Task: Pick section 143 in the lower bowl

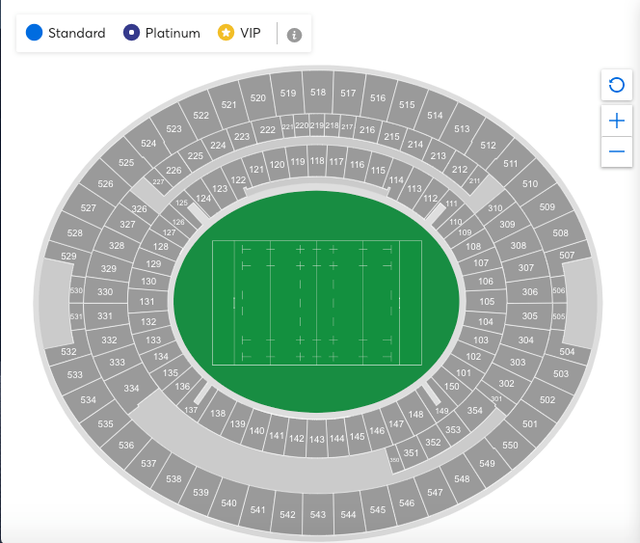Action: 317,439
